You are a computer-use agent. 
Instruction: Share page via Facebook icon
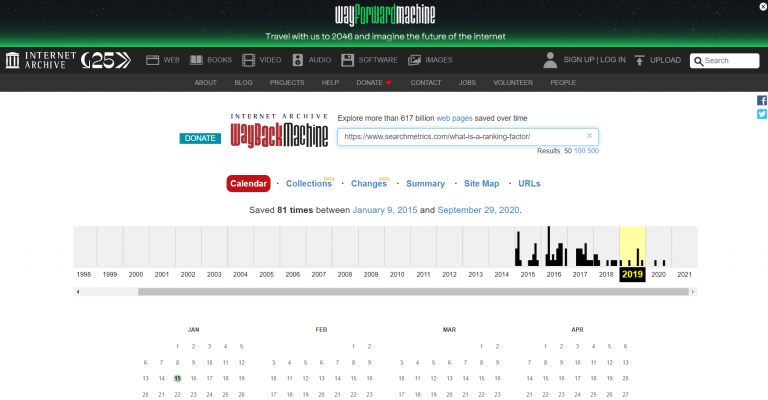[x=762, y=100]
